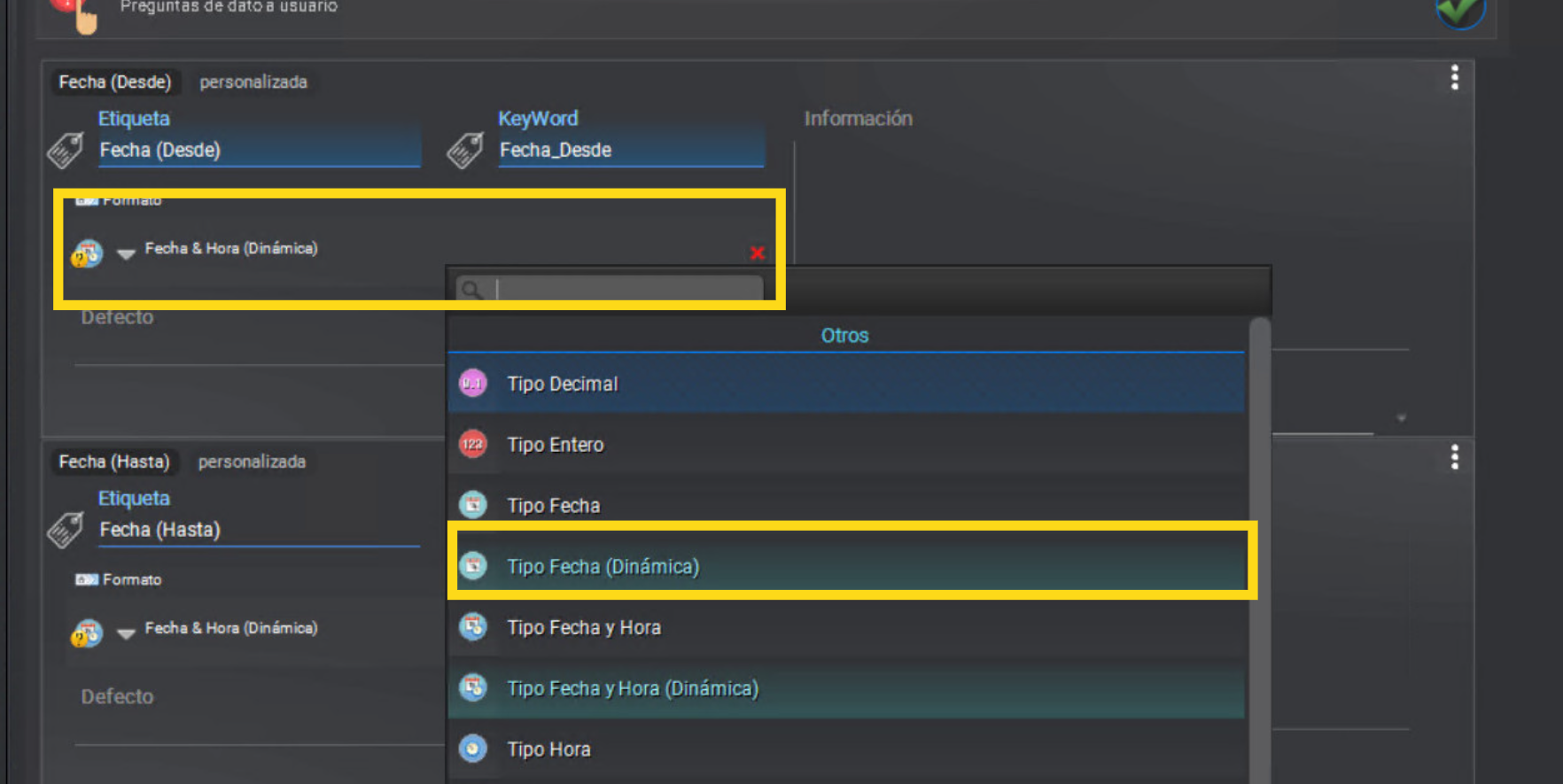This screenshot has height=784, width=1563.
Task: Click the red X beside the Formato dropdown
Action: click(x=758, y=253)
